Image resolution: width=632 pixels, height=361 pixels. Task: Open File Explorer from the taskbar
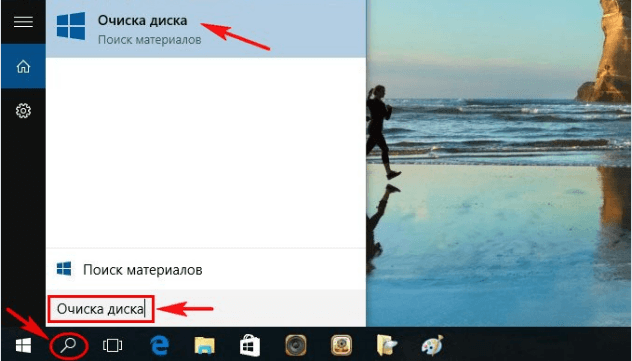coord(204,346)
